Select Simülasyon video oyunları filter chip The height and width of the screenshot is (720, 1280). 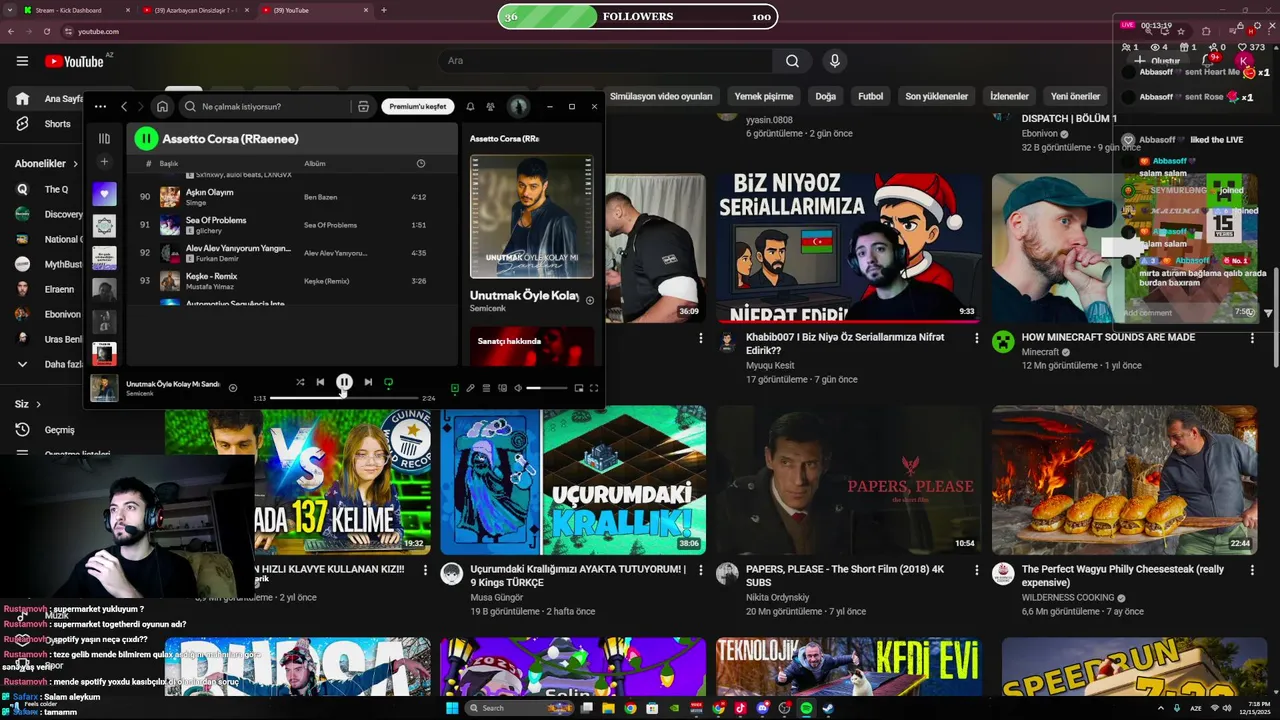(x=661, y=96)
